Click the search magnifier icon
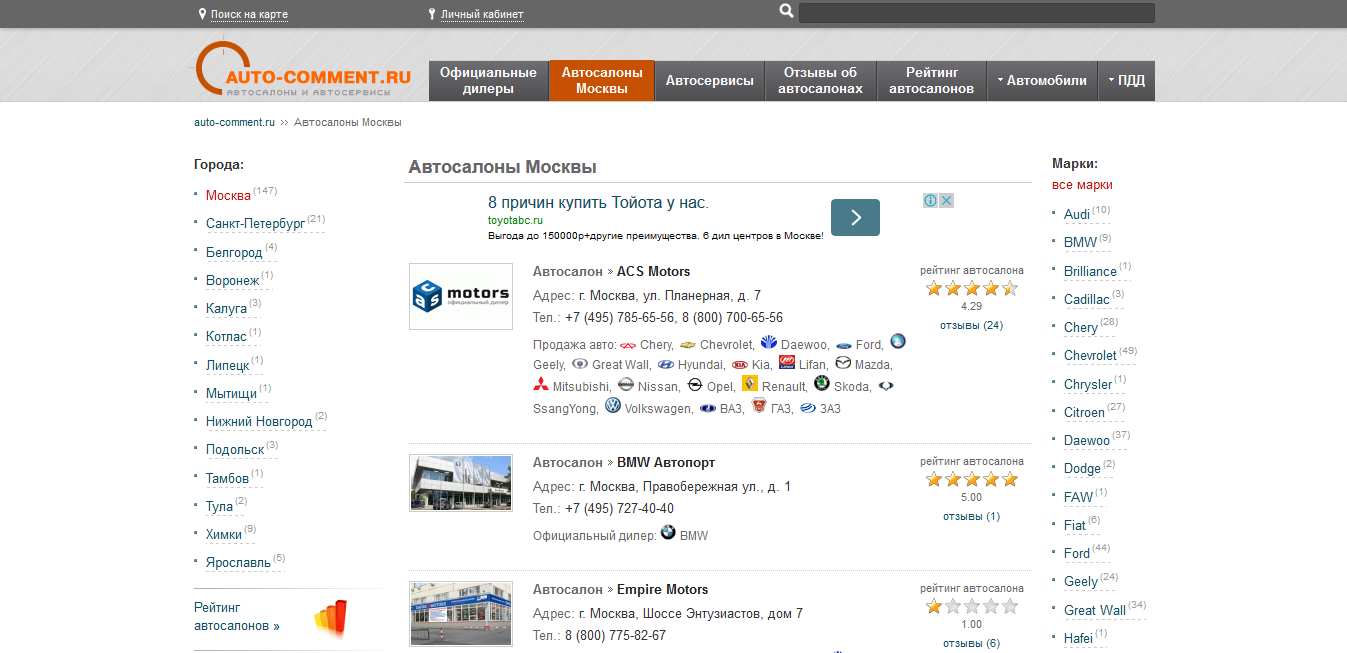 pyautogui.click(x=786, y=11)
